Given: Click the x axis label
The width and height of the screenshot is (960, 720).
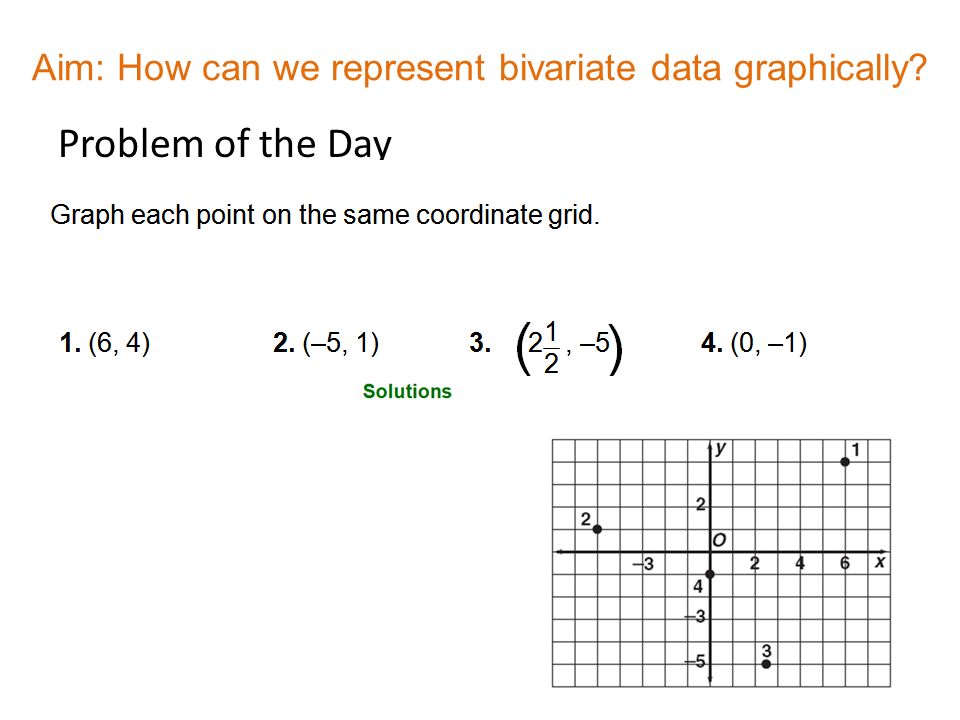Looking at the screenshot, I should click(x=880, y=561).
